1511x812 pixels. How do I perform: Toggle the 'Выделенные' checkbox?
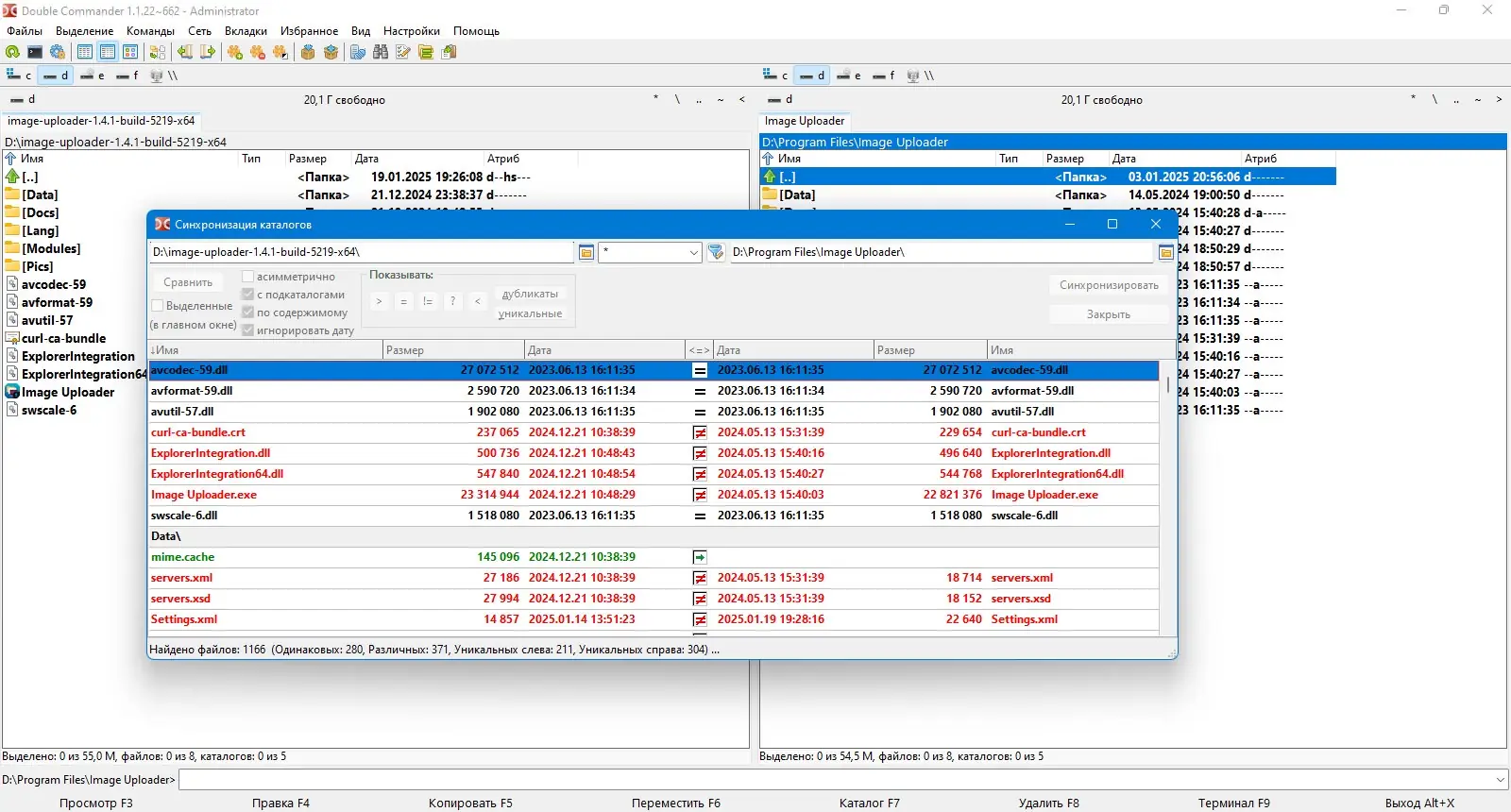(158, 306)
